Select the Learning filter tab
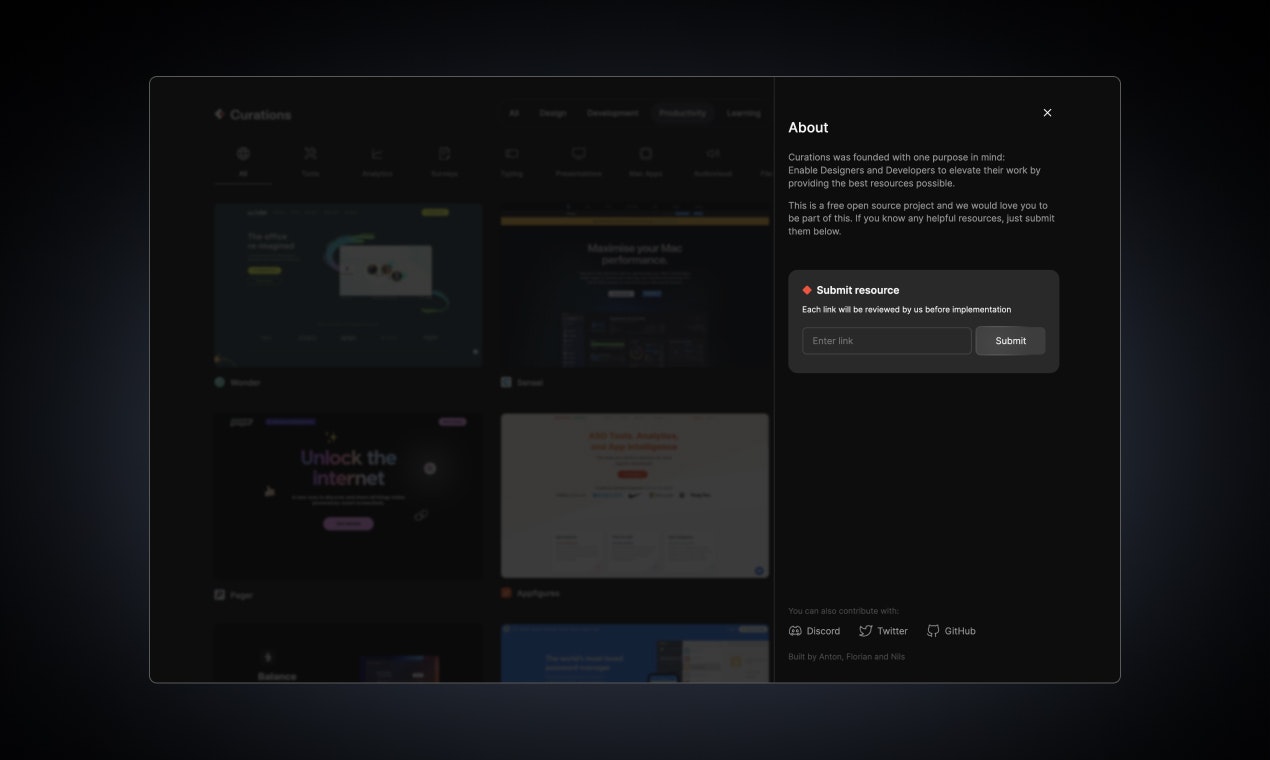 click(743, 113)
